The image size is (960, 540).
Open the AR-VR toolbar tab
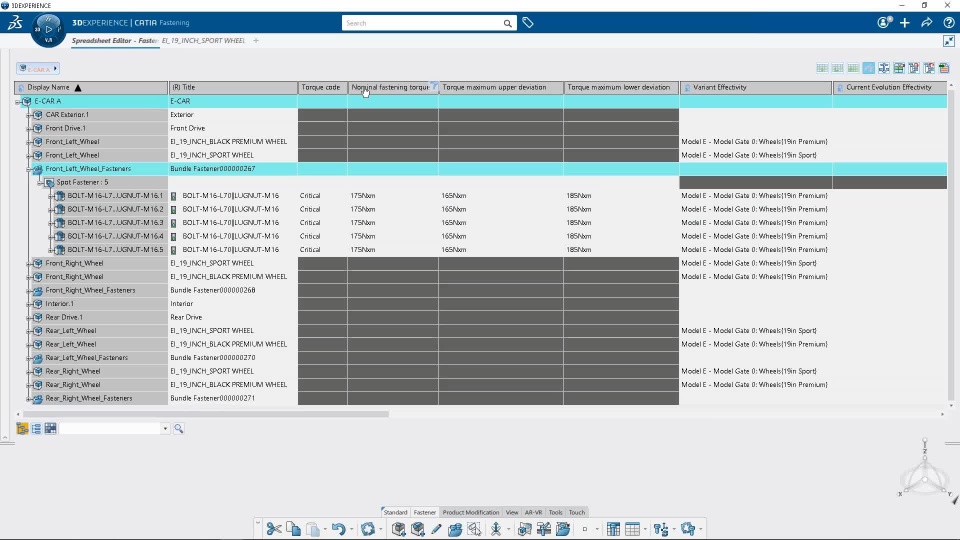533,512
